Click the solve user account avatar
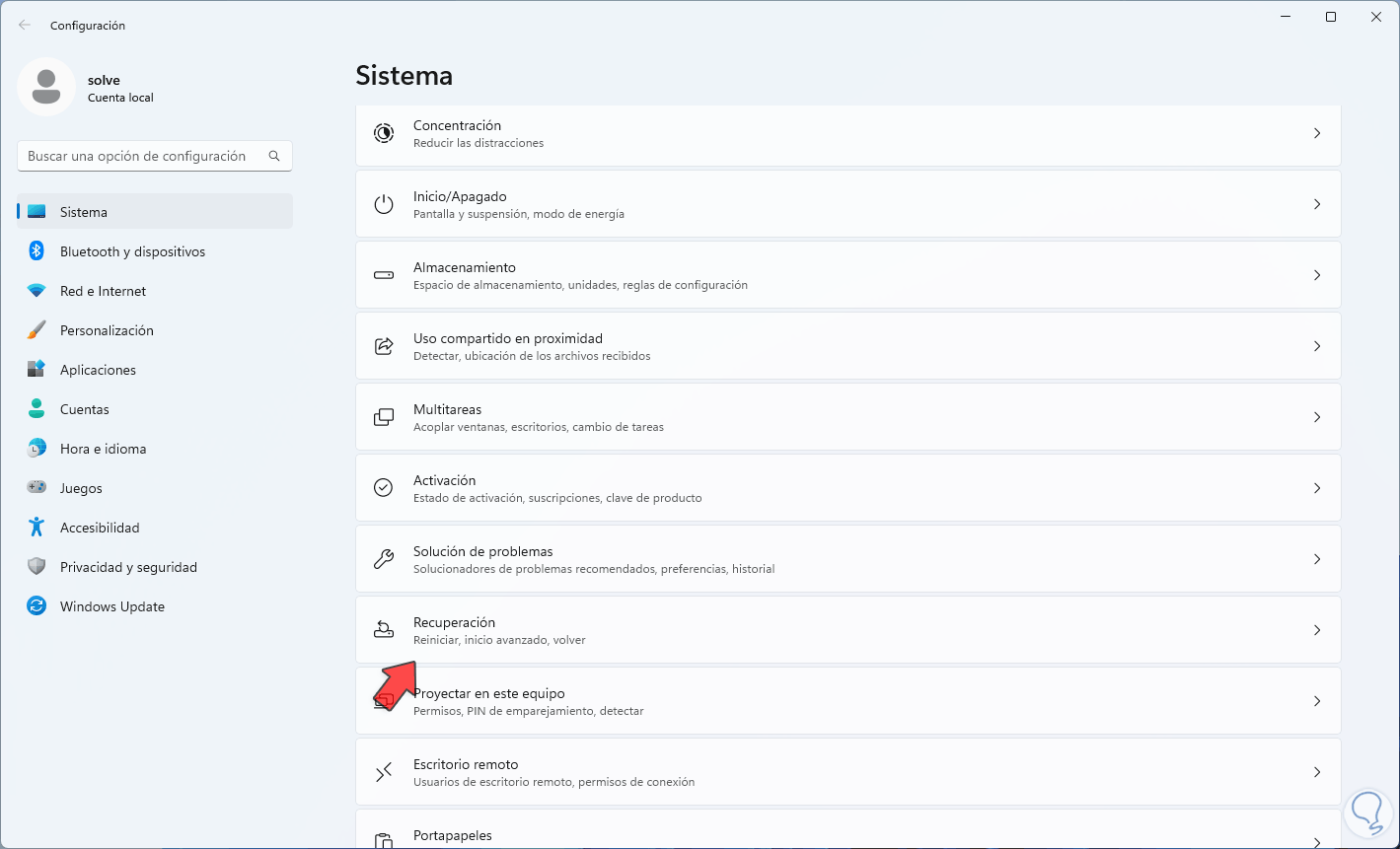The image size is (1400, 849). coord(46,87)
